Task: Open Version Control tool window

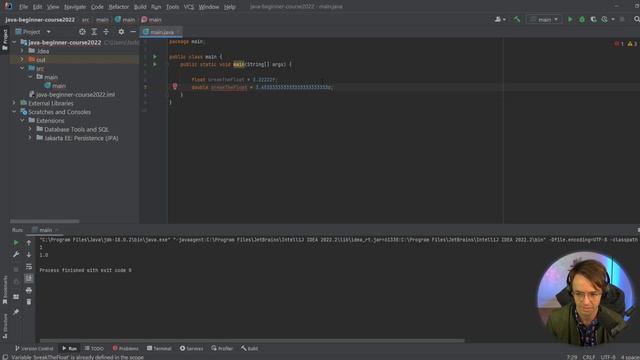Action: pos(34,349)
